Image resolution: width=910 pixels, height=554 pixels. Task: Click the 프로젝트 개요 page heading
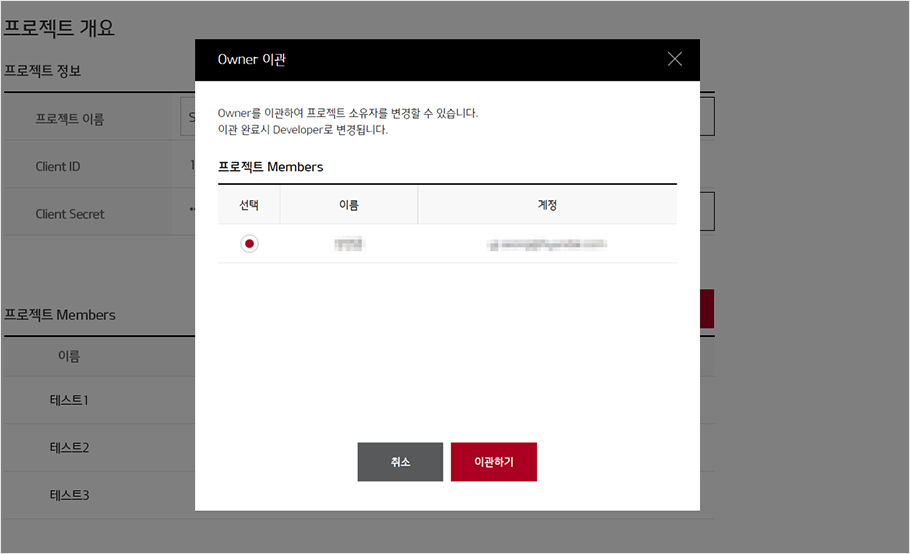58,28
